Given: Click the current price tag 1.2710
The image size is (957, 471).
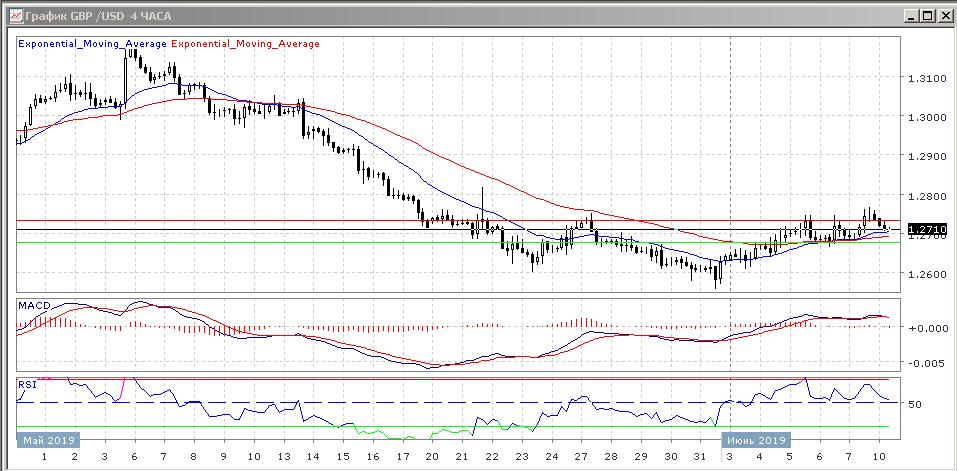Looking at the screenshot, I should pos(926,230).
